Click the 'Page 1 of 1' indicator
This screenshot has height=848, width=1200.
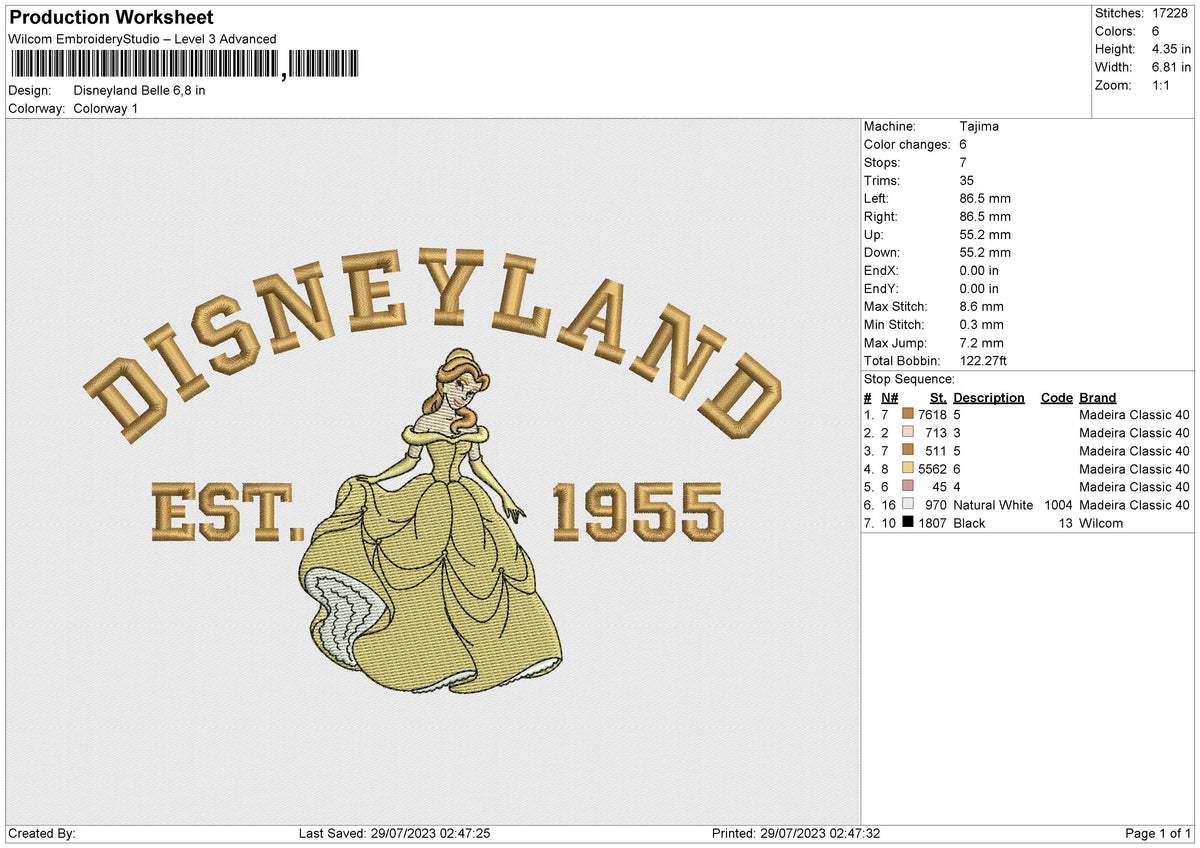(1158, 833)
